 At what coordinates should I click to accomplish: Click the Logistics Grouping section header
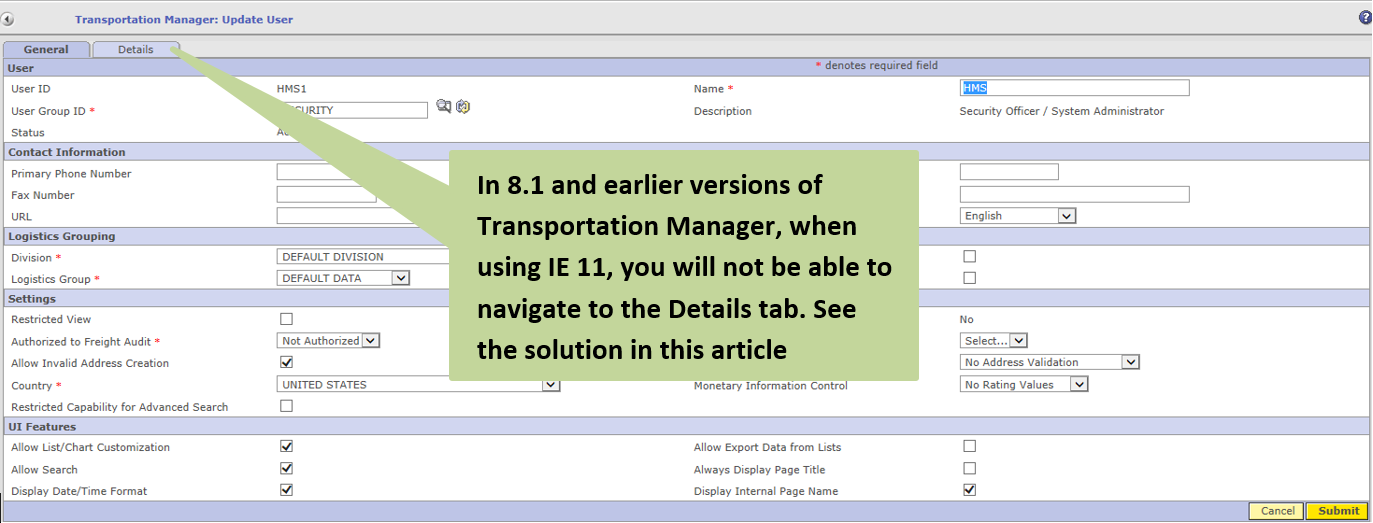62,236
